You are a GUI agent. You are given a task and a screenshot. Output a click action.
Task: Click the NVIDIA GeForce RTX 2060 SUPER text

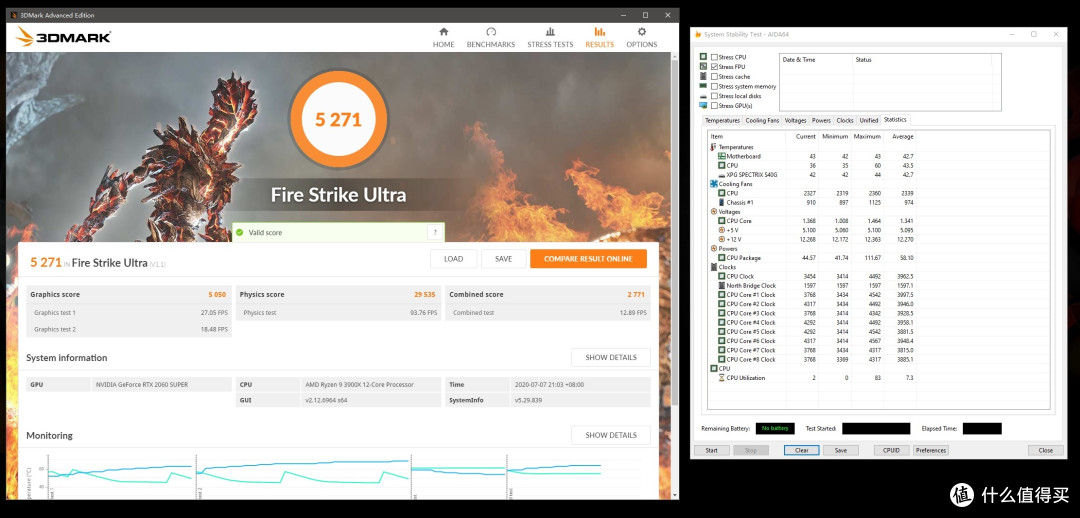pyautogui.click(x=141, y=384)
